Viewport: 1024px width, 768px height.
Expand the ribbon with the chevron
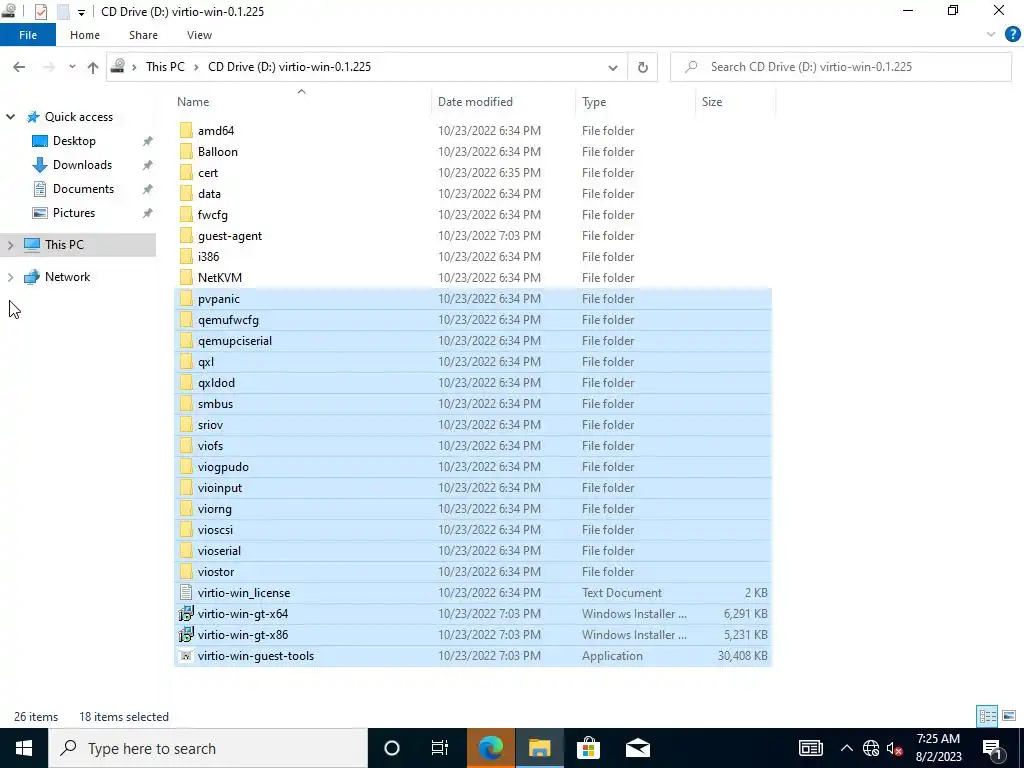coord(991,35)
